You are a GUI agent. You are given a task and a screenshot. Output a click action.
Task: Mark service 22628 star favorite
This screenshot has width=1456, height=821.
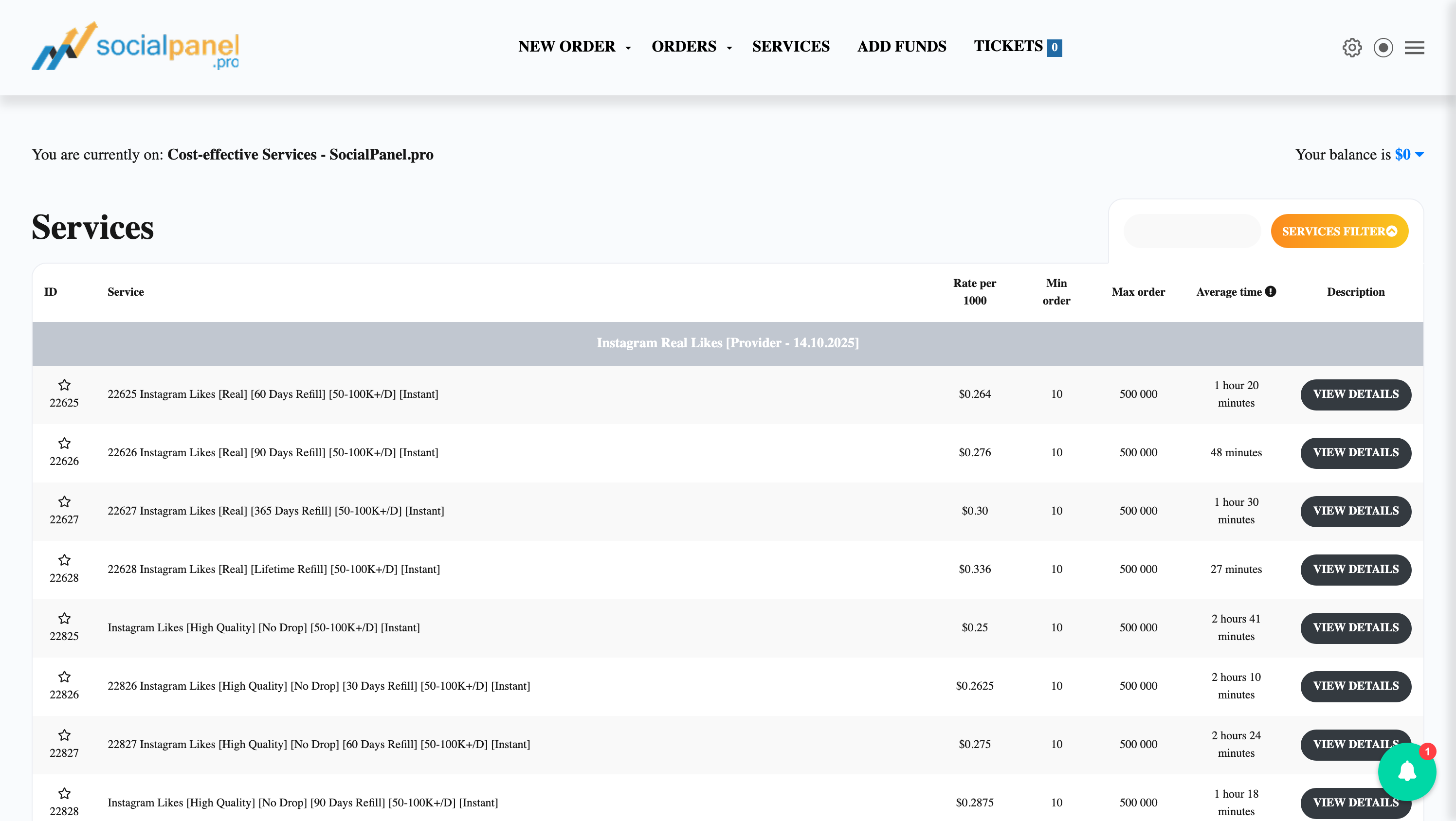pyautogui.click(x=64, y=560)
